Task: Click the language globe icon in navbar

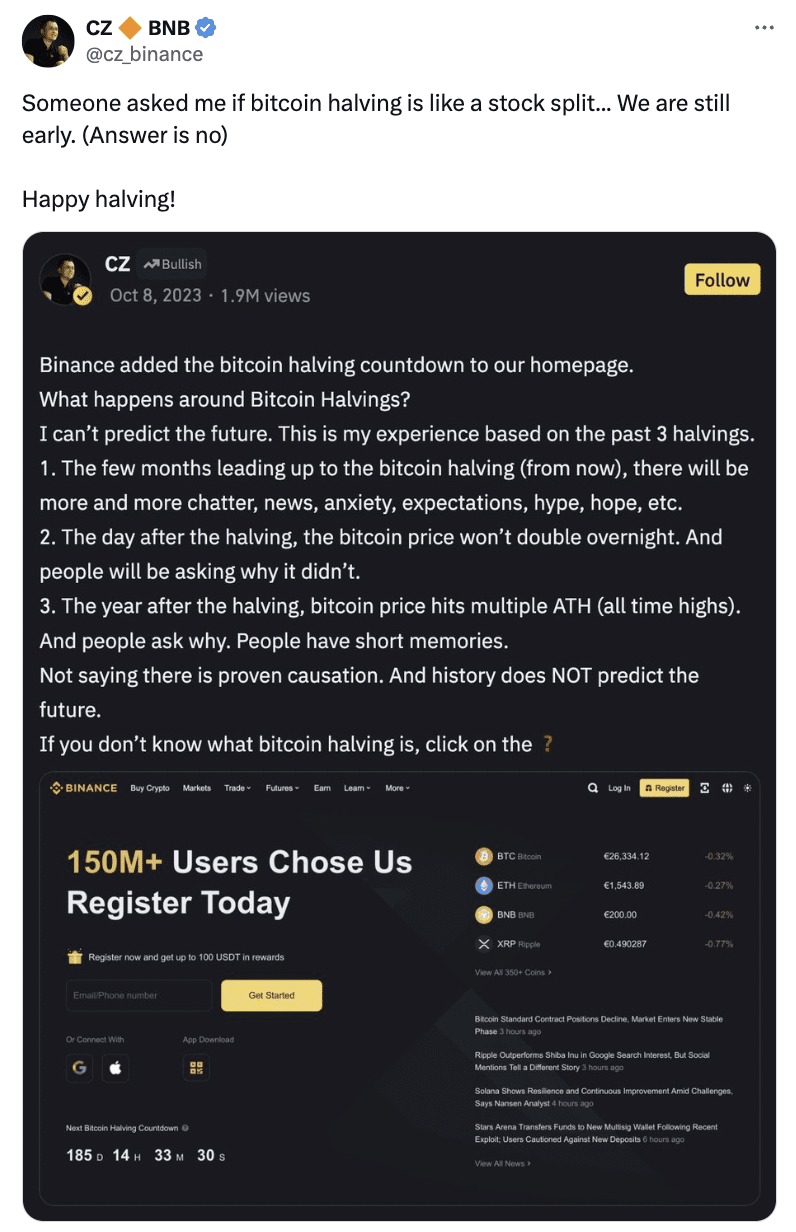Action: pos(728,788)
